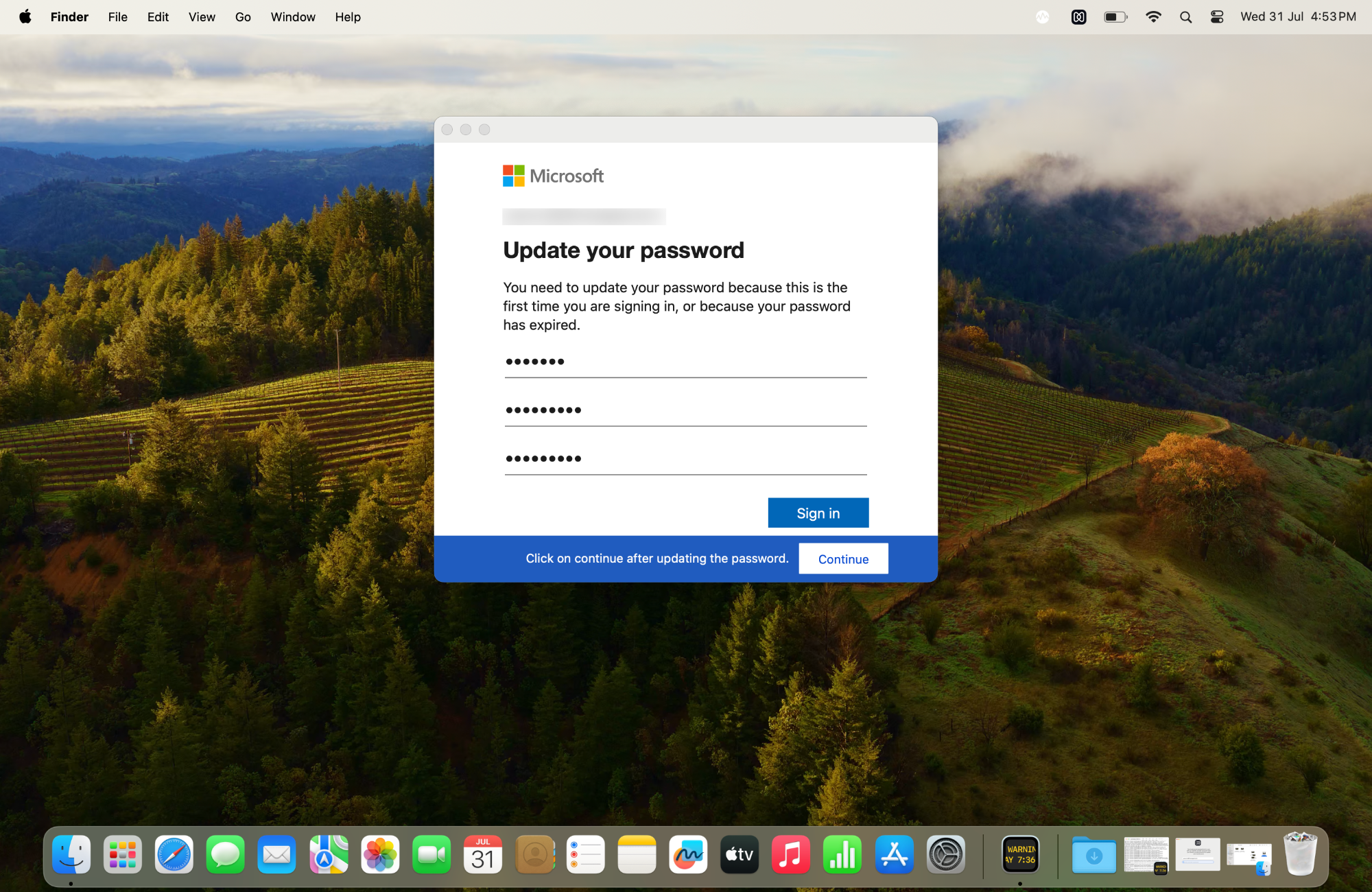
Task: Open the File menu
Action: point(117,16)
